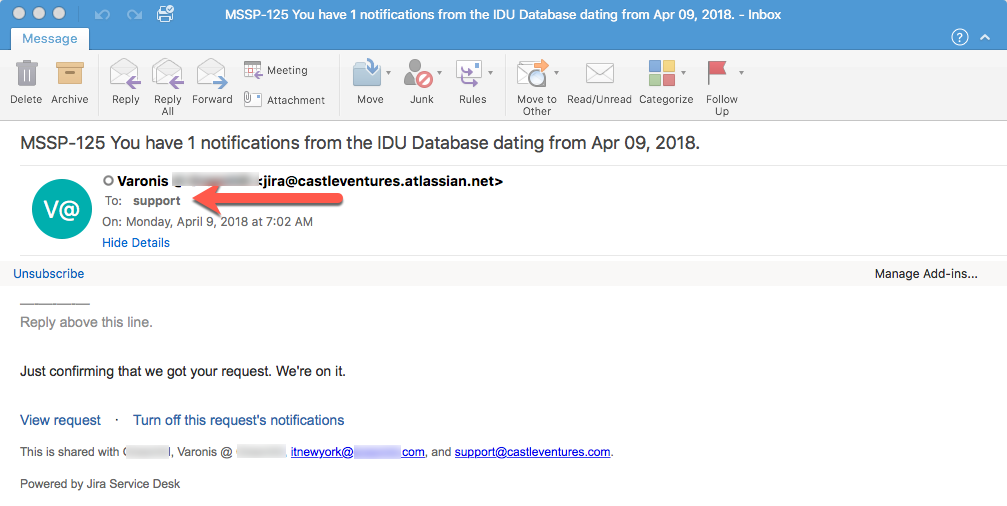
Task: Select the sender address jira@castleventures.atlassian.net
Action: pos(380,181)
